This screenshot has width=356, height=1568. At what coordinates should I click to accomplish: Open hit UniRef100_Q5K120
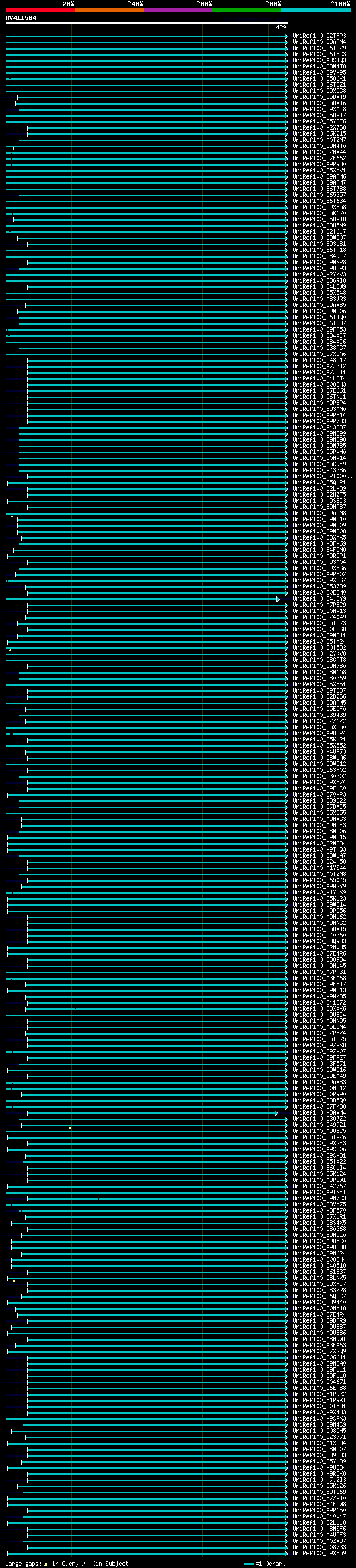(319, 213)
